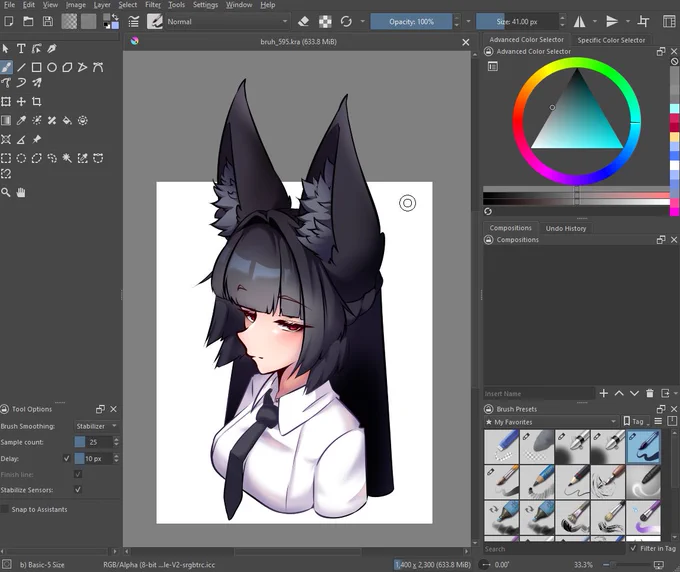Delete composition with trash button

650,393
